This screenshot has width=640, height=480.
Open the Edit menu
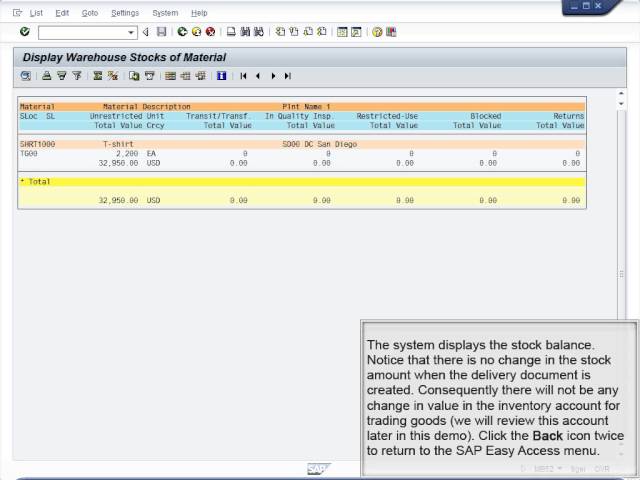pyautogui.click(x=62, y=13)
